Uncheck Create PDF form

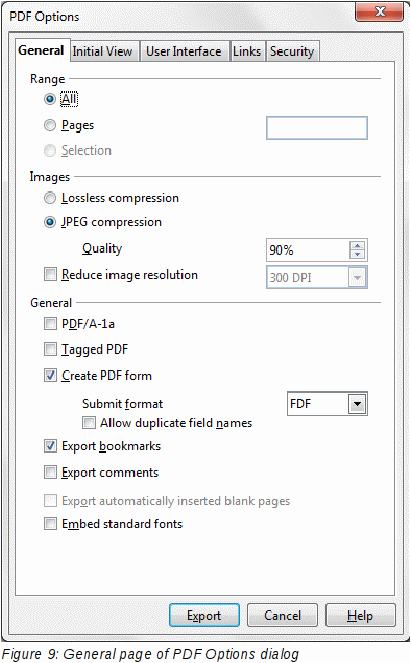click(50, 375)
